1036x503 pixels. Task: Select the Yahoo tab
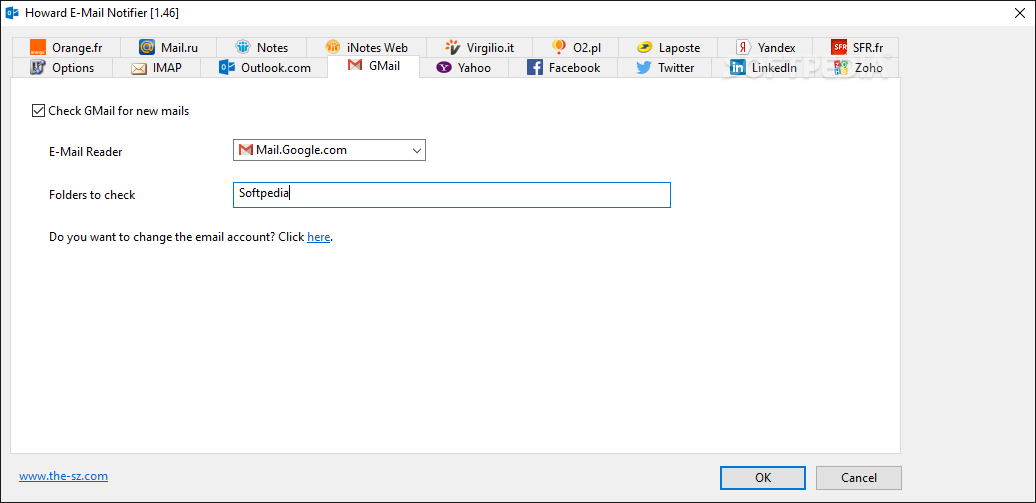(463, 67)
